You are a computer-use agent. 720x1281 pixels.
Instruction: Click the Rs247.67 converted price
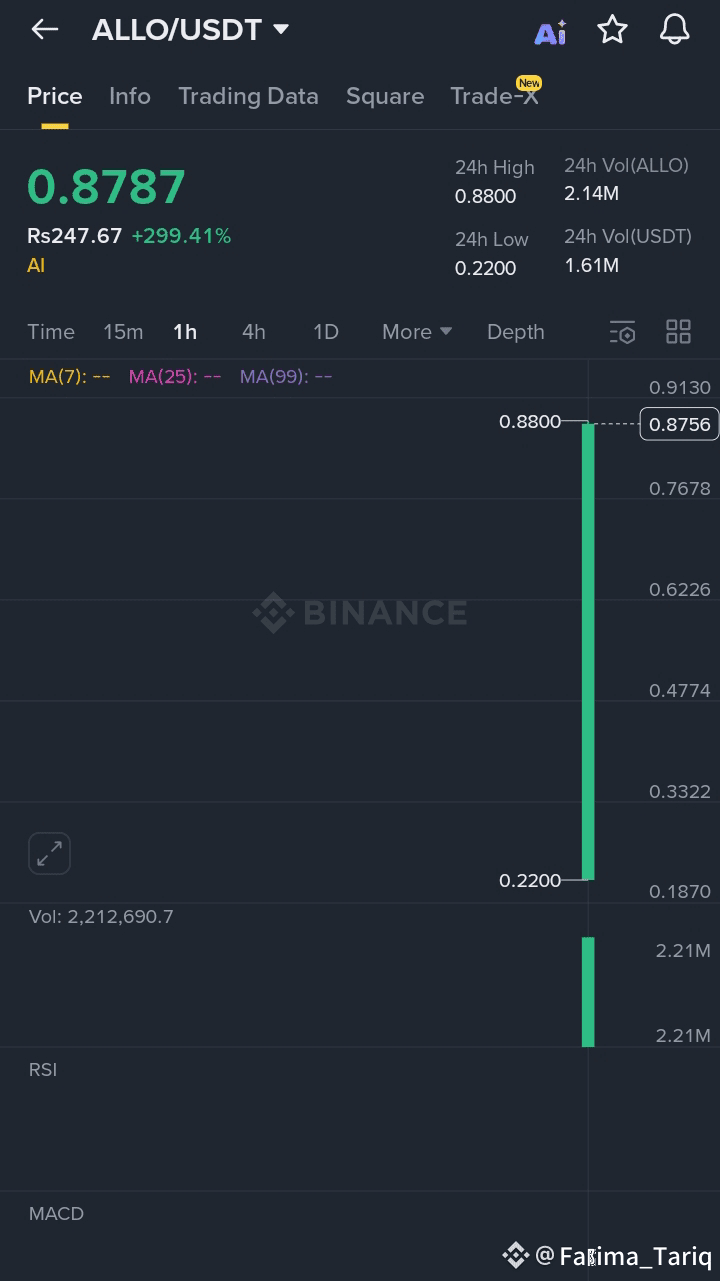click(x=74, y=236)
